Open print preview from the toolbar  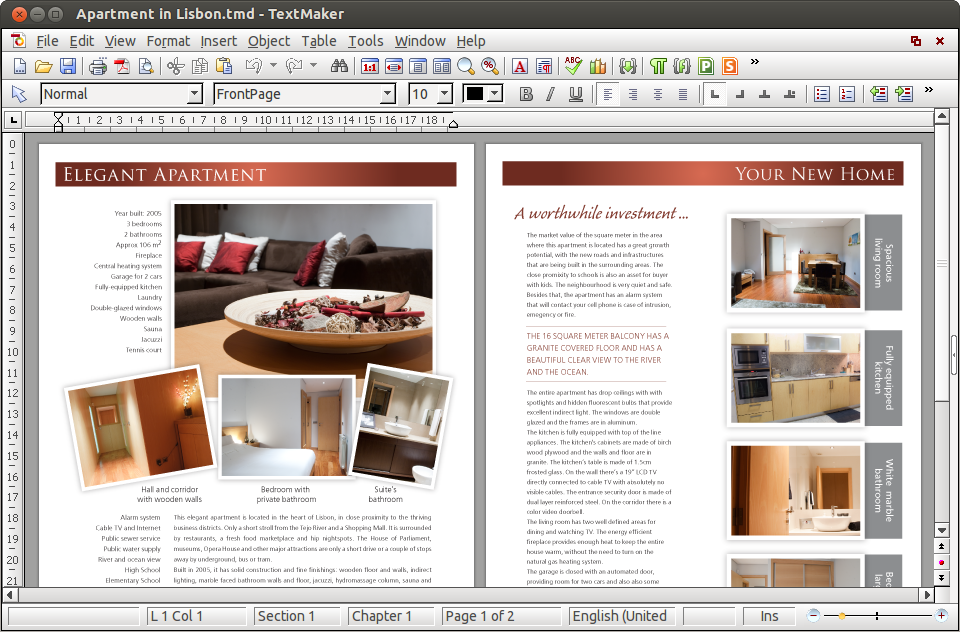click(x=146, y=66)
